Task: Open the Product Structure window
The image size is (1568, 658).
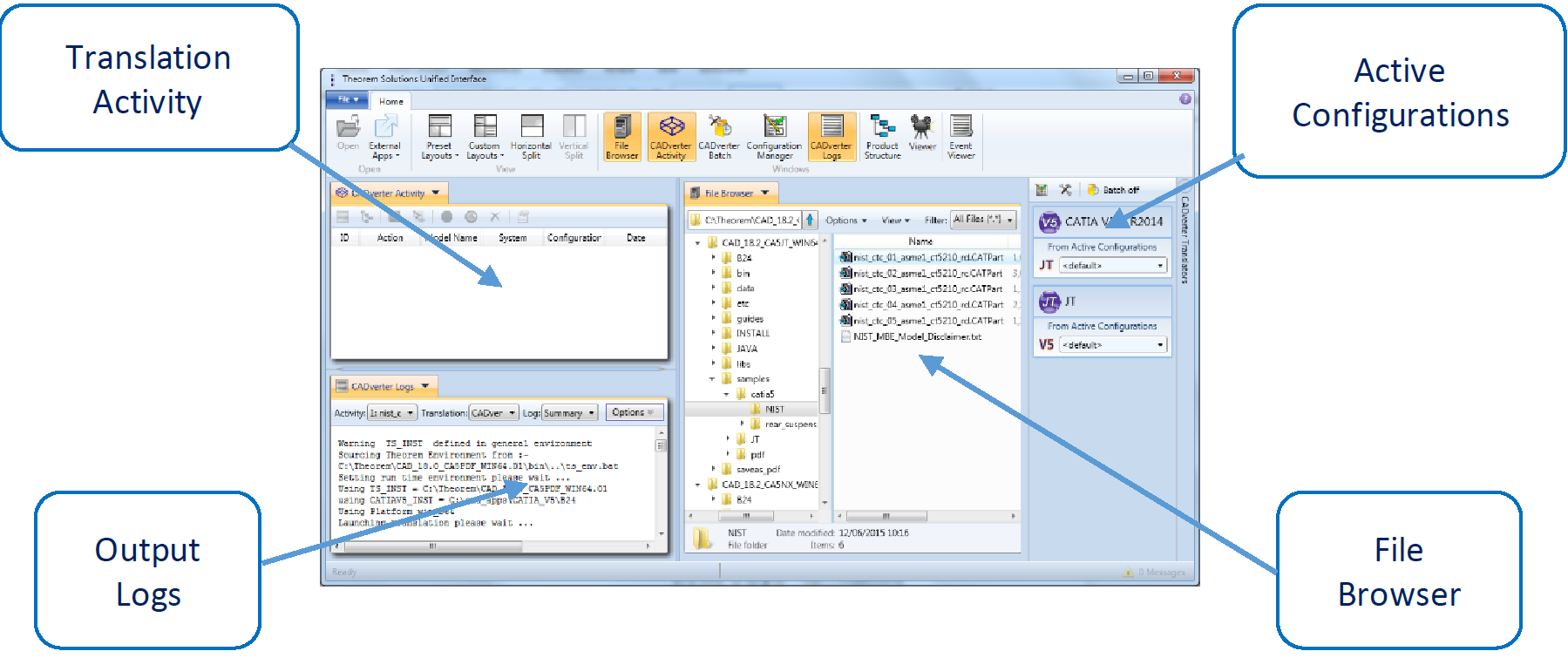Action: point(882,137)
